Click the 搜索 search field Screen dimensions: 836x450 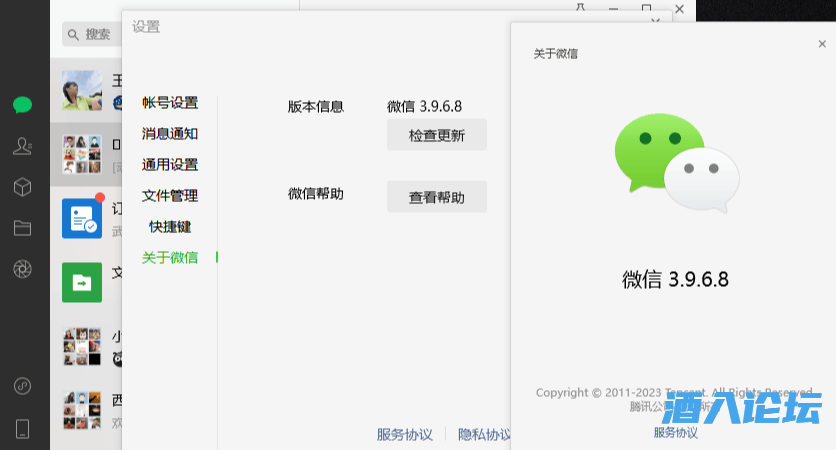92,35
